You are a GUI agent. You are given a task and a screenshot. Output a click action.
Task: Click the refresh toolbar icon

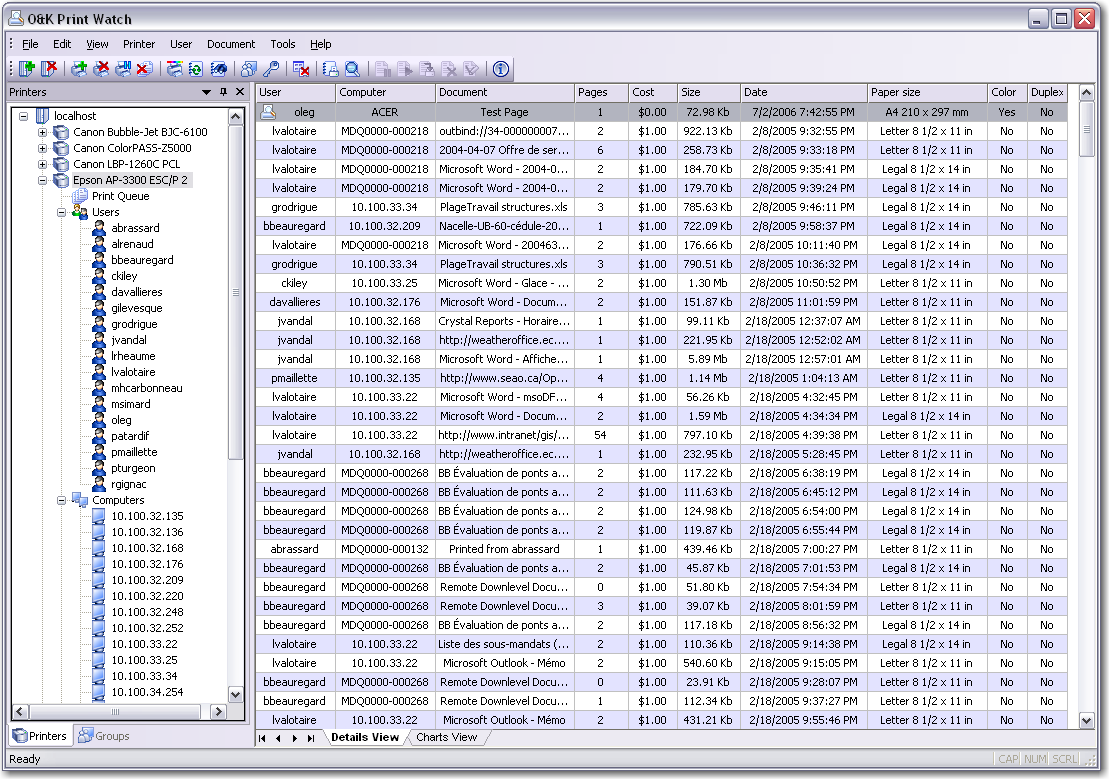(196, 69)
